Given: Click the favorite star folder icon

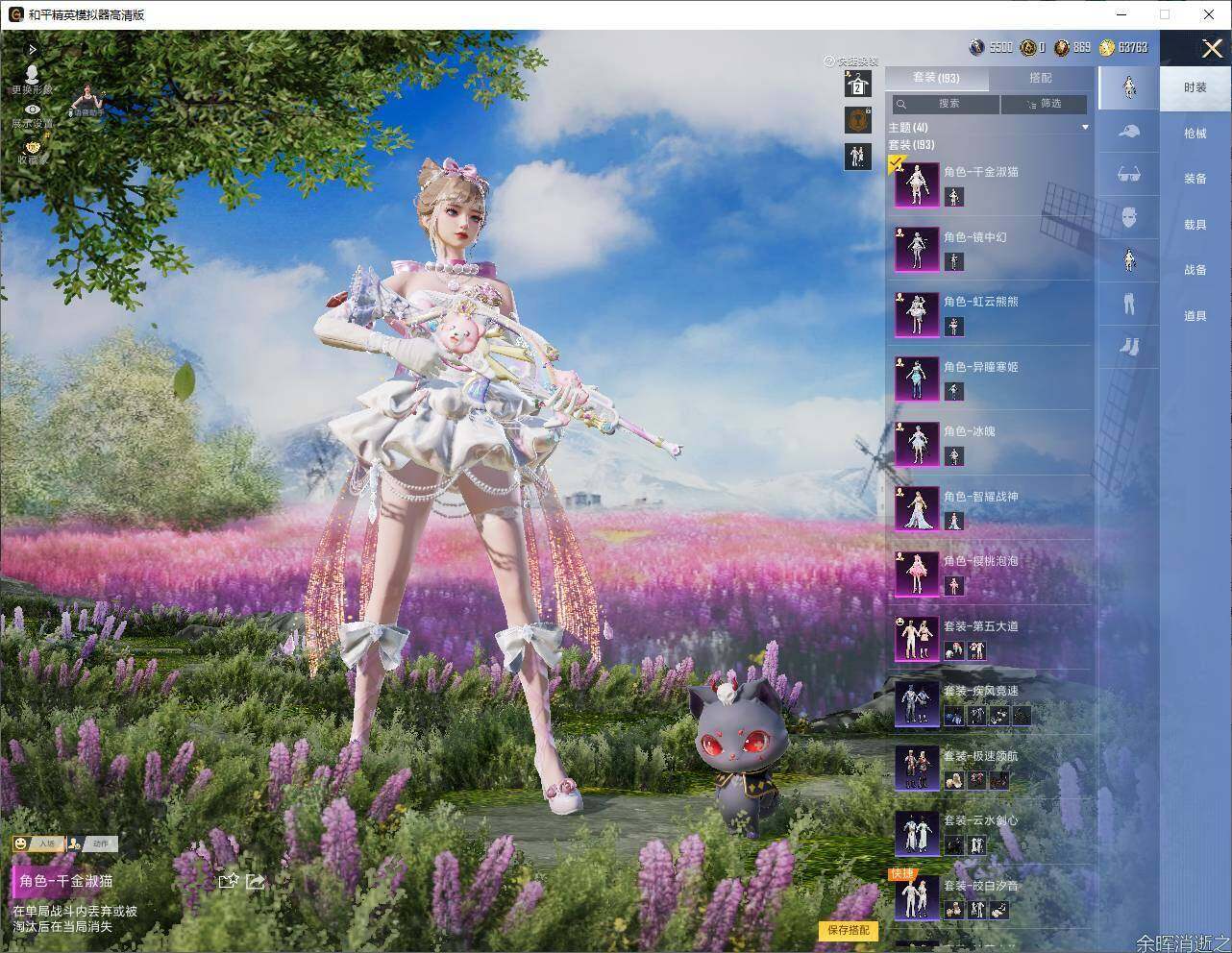Looking at the screenshot, I should 228,881.
